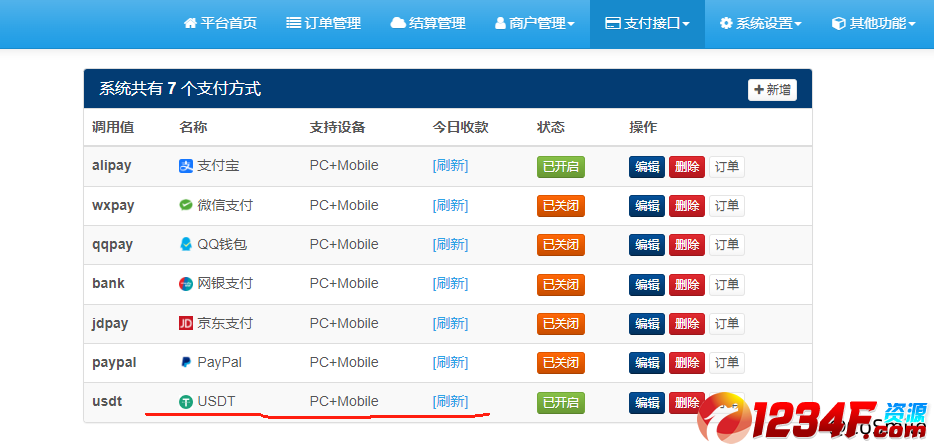
Task: Refresh today's income for wxpay
Action: pos(450,205)
